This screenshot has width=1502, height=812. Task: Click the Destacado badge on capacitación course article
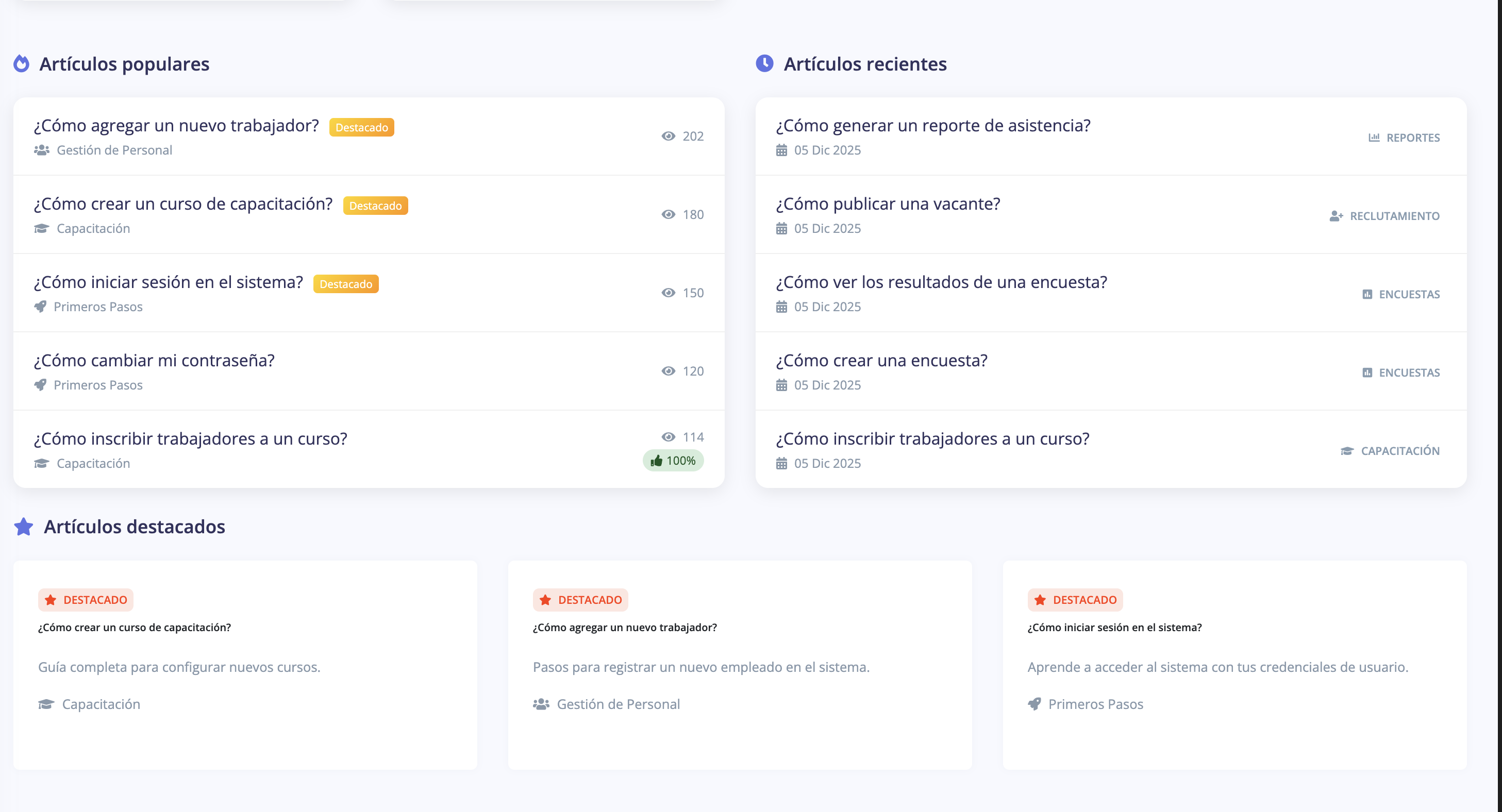pyautogui.click(x=375, y=206)
